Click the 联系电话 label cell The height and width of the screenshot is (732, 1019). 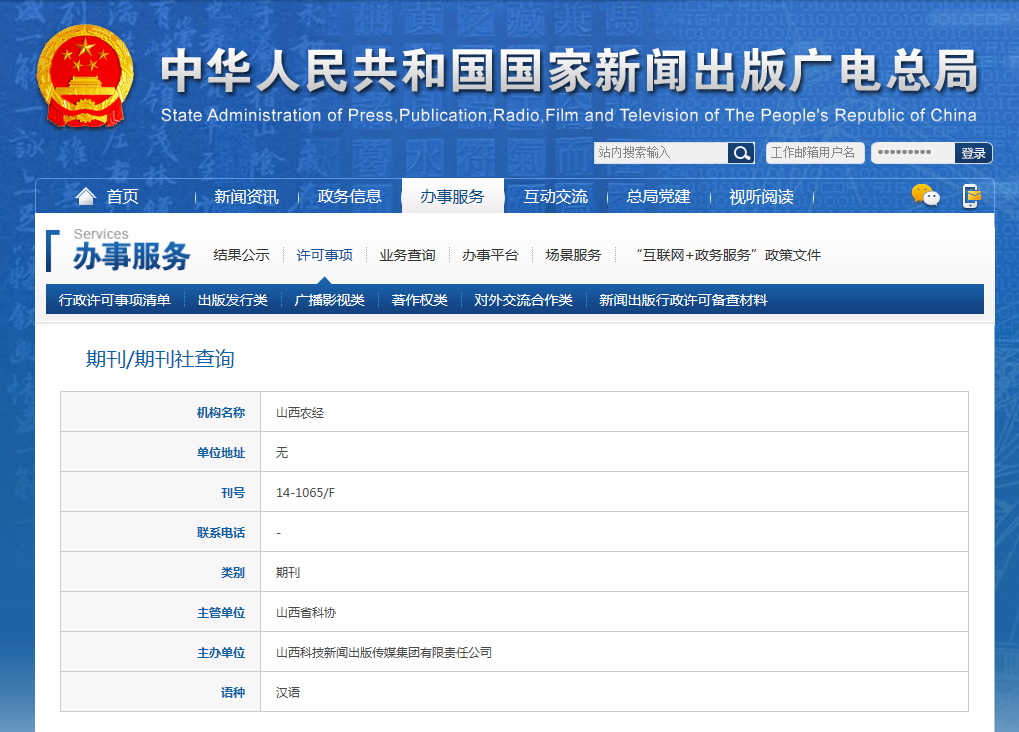161,532
